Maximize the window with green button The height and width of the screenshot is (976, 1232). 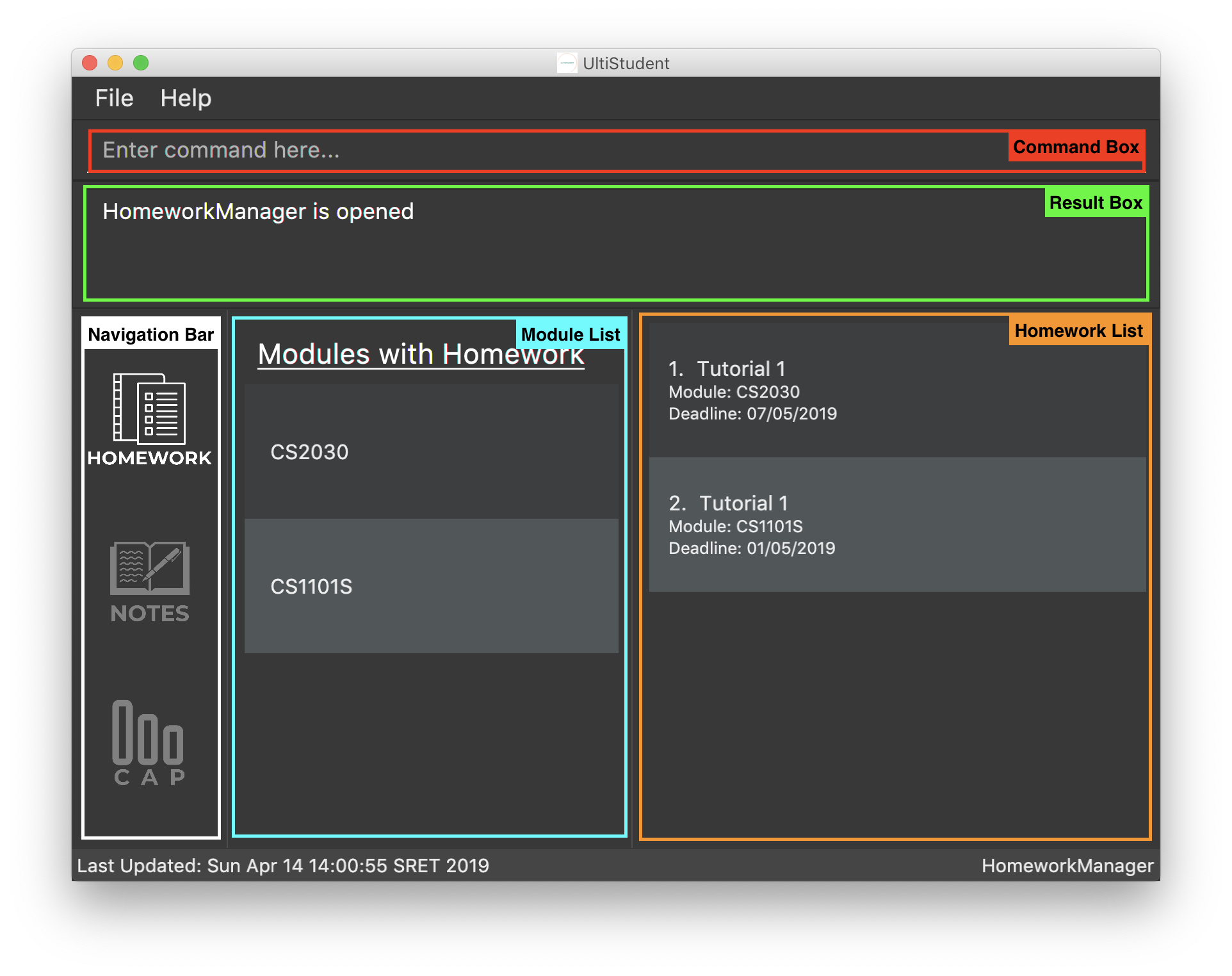point(141,63)
